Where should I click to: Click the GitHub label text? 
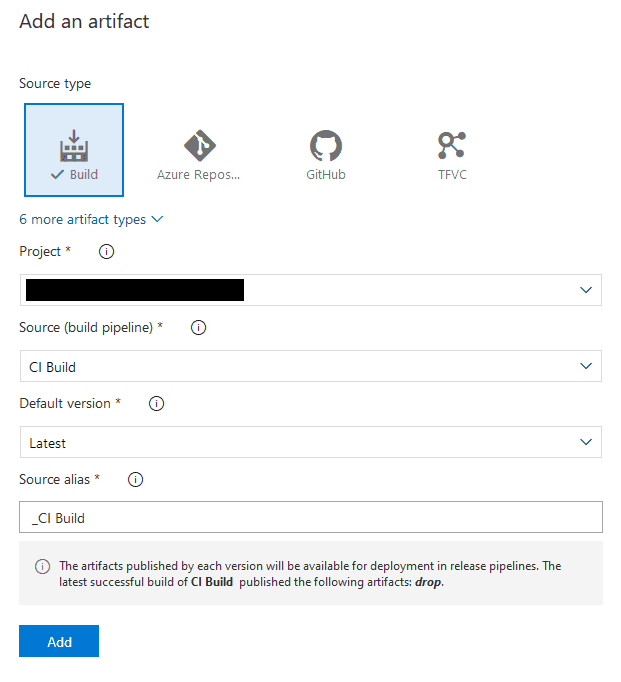pos(326,175)
